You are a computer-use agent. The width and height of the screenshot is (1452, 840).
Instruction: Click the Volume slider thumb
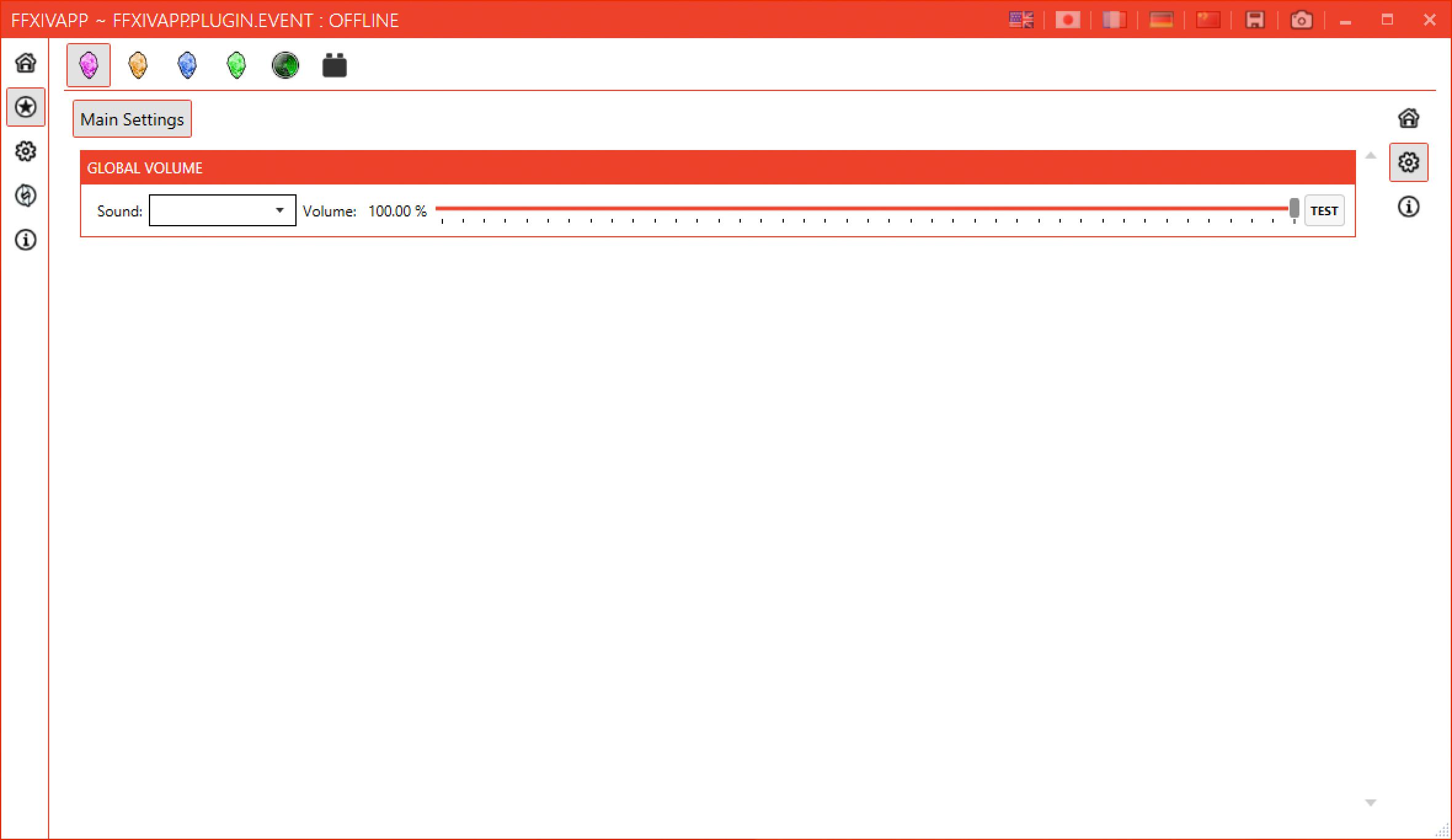coord(1294,208)
